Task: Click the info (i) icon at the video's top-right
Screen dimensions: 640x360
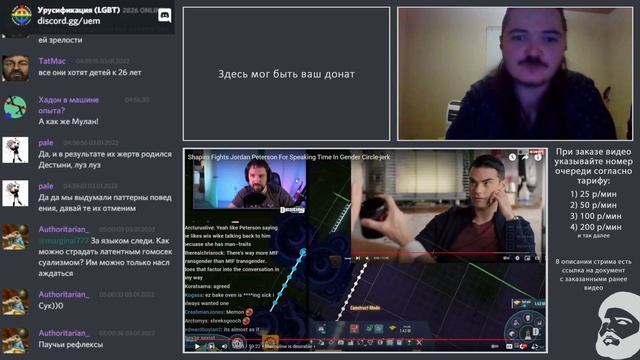Action: coord(538,157)
